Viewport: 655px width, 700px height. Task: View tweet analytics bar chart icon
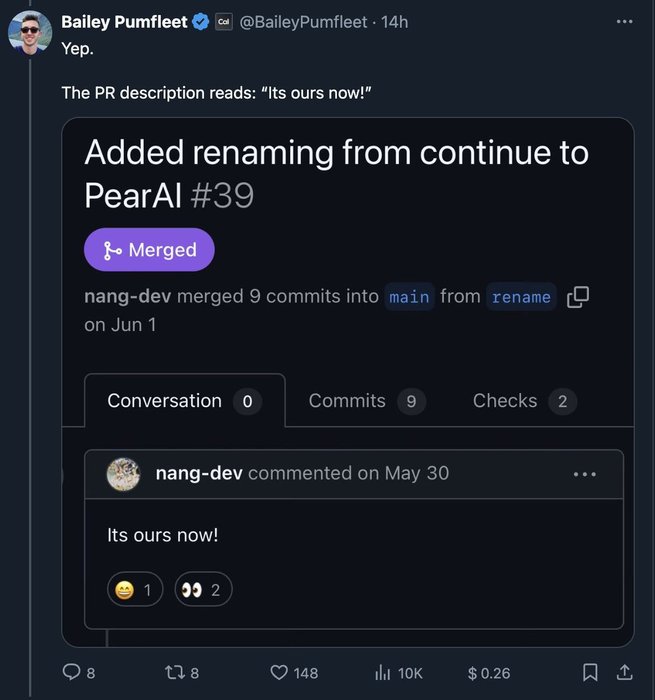[382, 673]
